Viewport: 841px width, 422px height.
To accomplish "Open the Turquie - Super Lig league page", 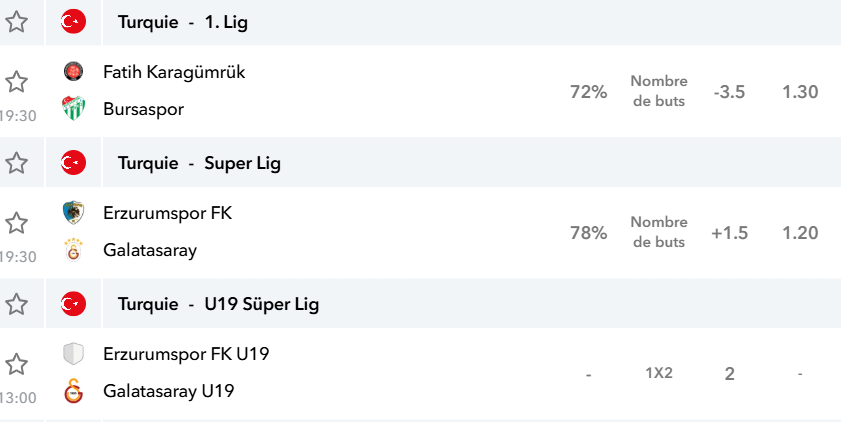I will [199, 163].
